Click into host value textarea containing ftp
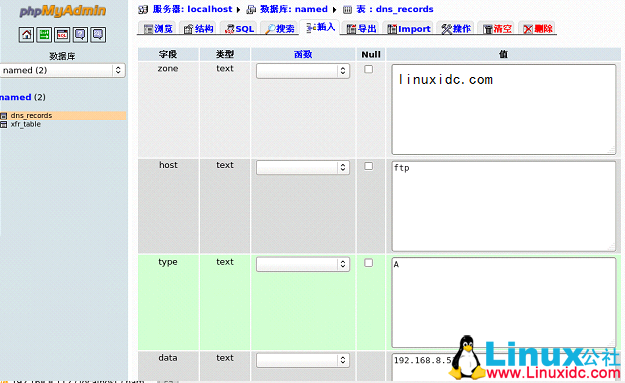This screenshot has width=625, height=383. (504, 206)
